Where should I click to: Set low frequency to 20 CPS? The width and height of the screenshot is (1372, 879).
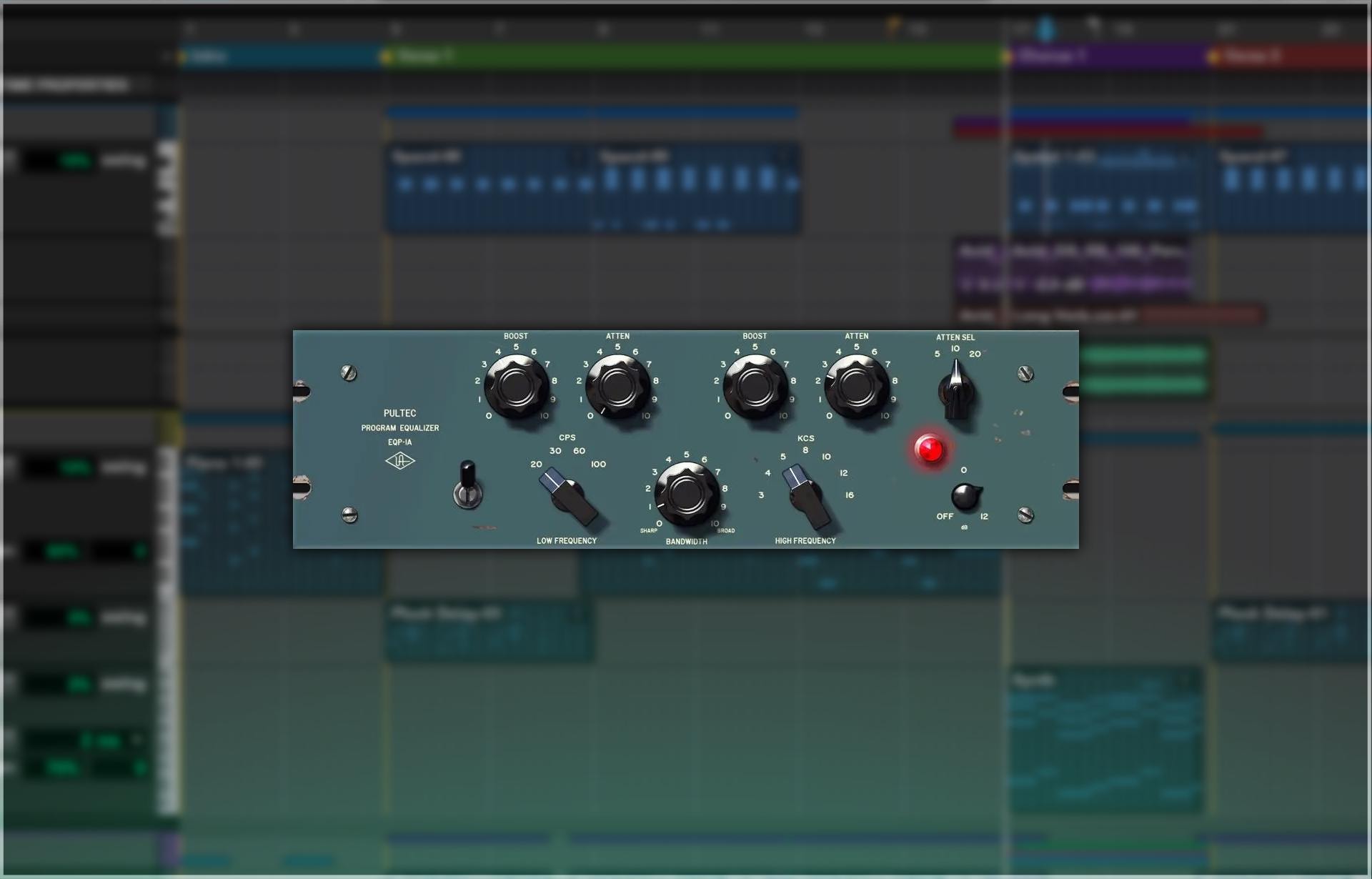536,465
